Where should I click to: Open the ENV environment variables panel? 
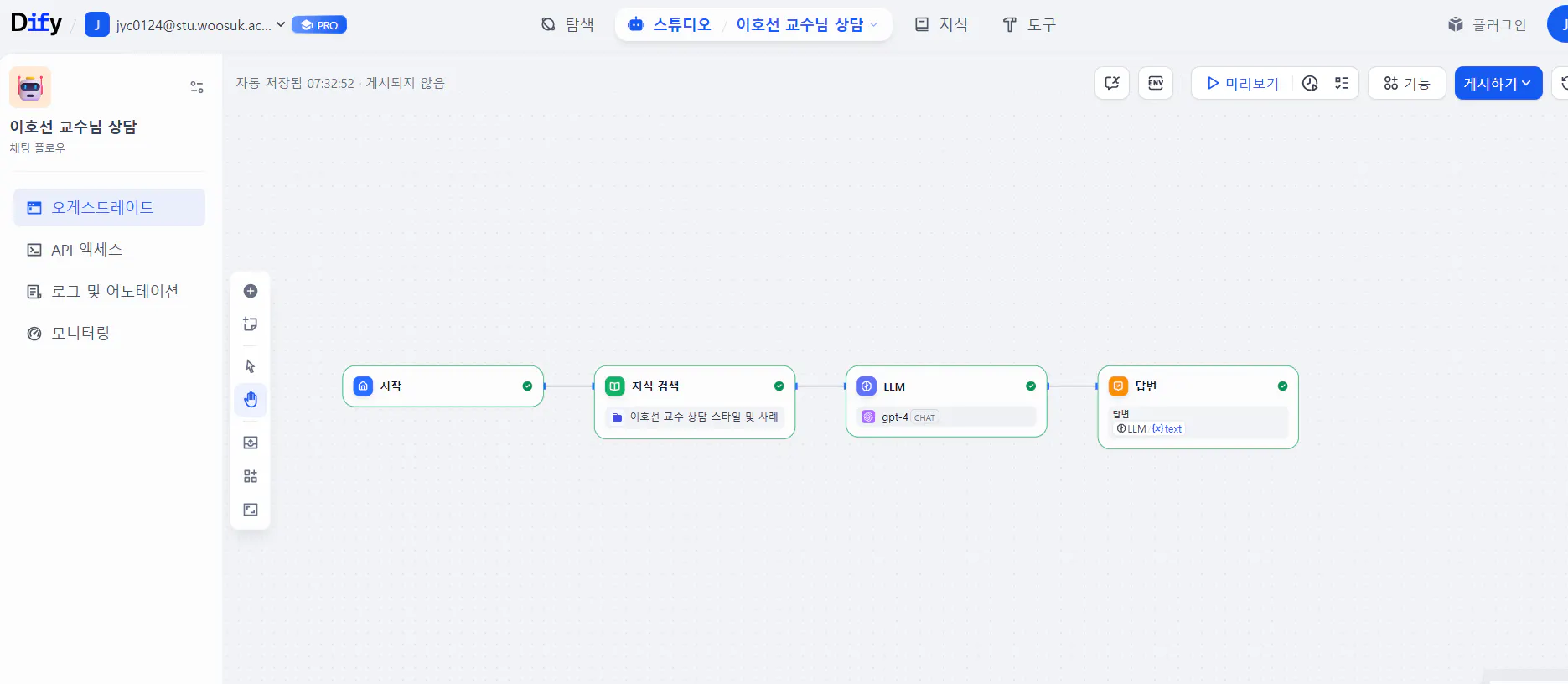click(x=1156, y=83)
